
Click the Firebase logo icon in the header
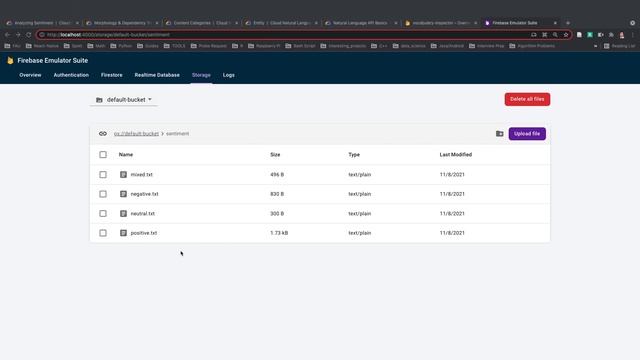(x=10, y=60)
